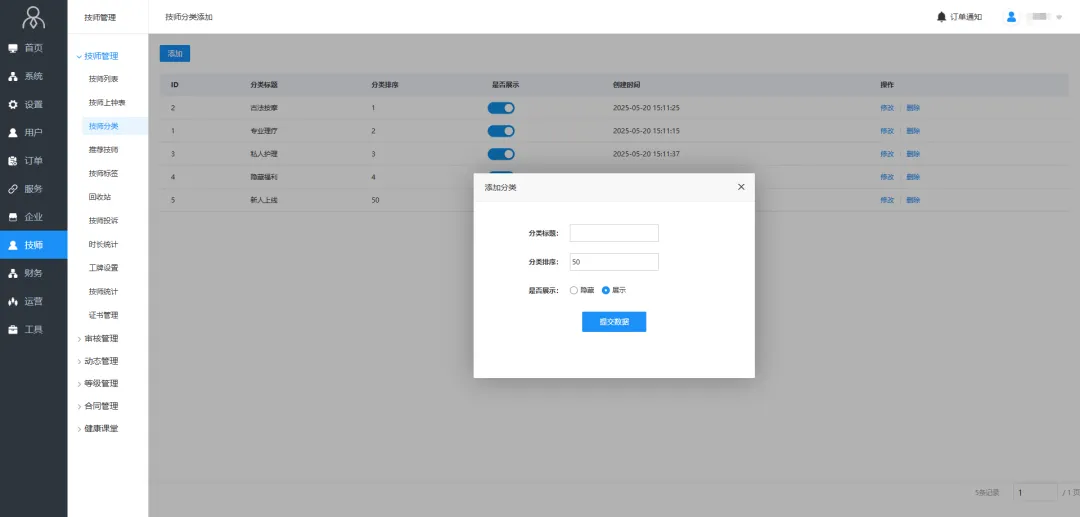This screenshot has width=1080, height=517.
Task: Click the 财务 finance icon in sidebar
Action: tap(13, 273)
